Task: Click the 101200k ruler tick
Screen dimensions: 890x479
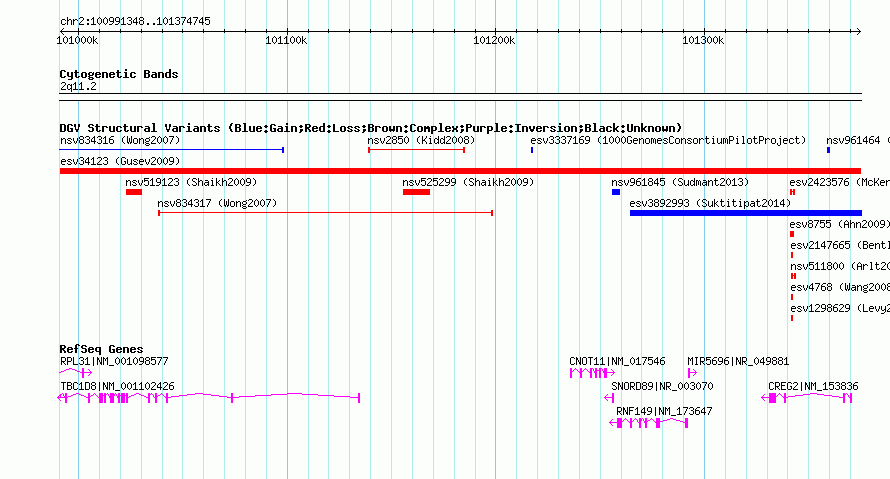Action: [x=494, y=40]
